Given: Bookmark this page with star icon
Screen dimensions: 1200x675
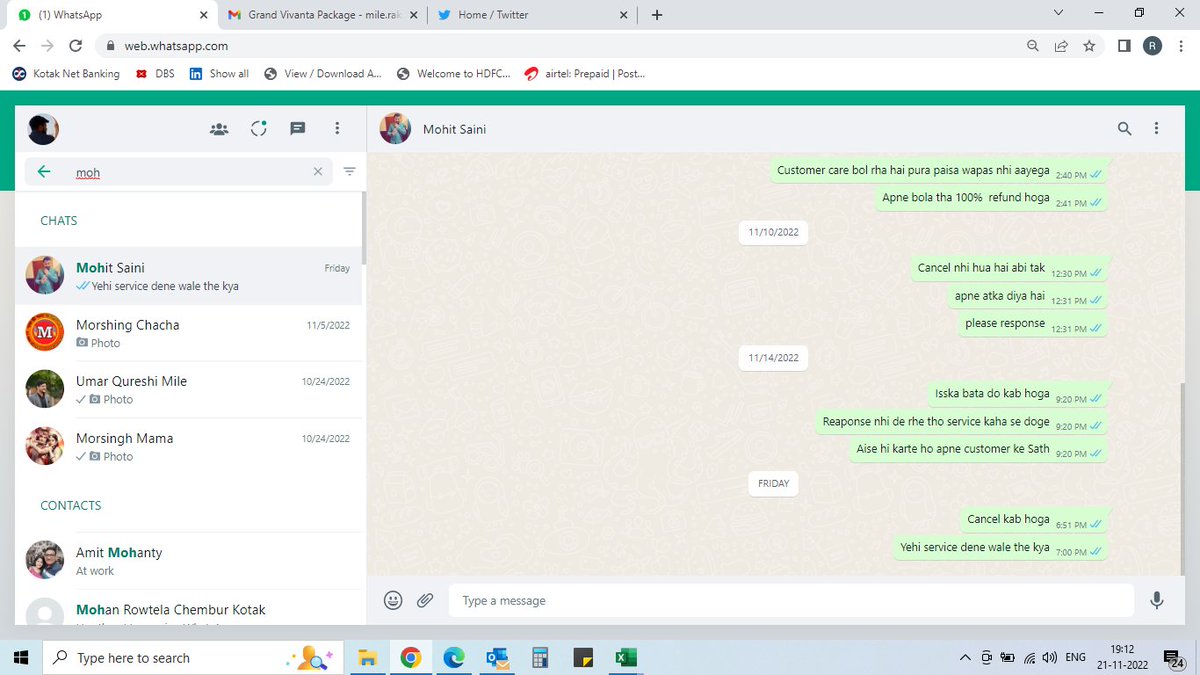Looking at the screenshot, I should pyautogui.click(x=1089, y=46).
